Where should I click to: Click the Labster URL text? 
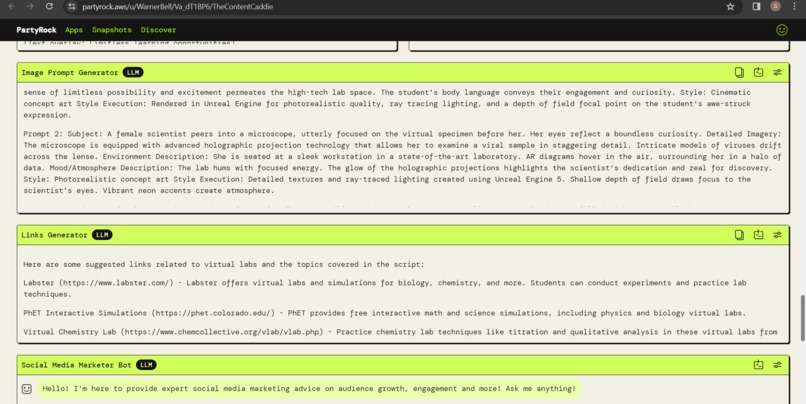116,283
